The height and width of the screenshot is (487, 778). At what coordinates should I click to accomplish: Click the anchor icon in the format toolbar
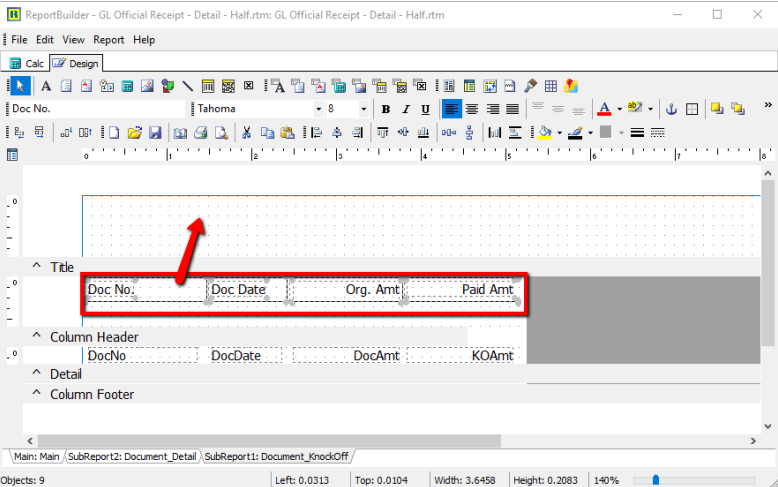[672, 109]
